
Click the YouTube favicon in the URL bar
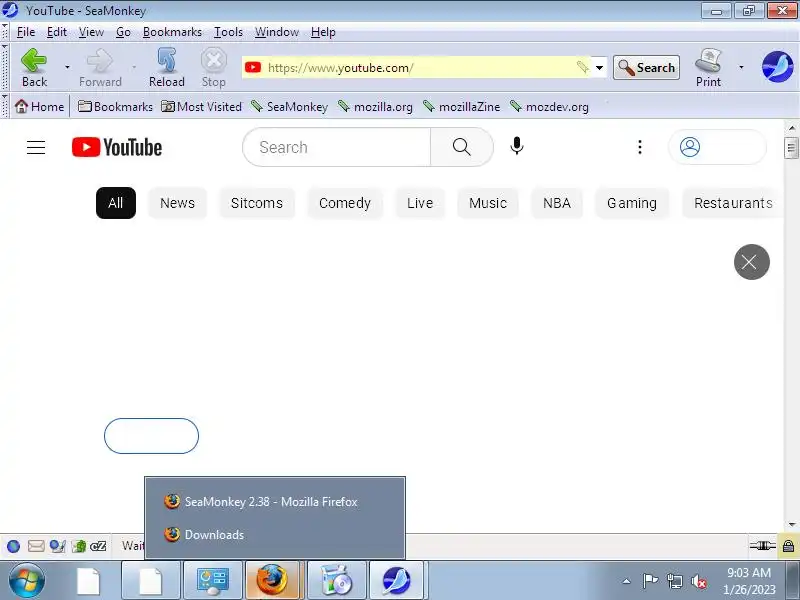(x=253, y=67)
